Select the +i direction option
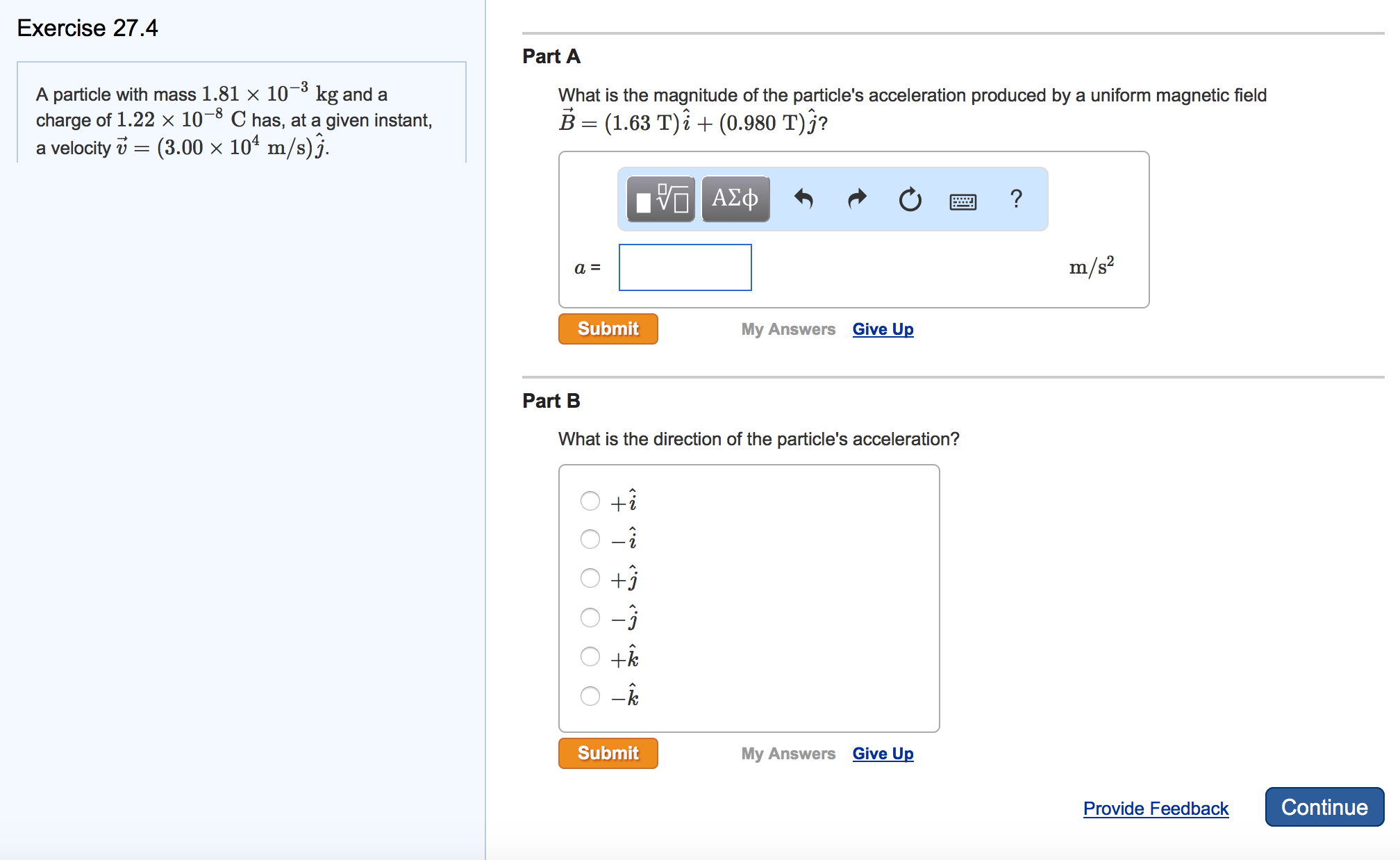1400x860 pixels. (x=590, y=501)
